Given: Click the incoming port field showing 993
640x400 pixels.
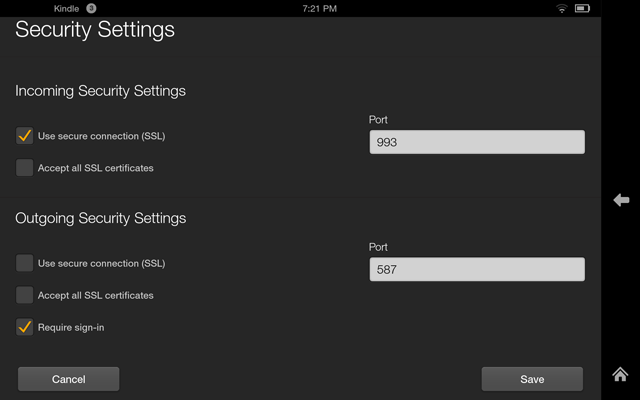Looking at the screenshot, I should coord(476,142).
